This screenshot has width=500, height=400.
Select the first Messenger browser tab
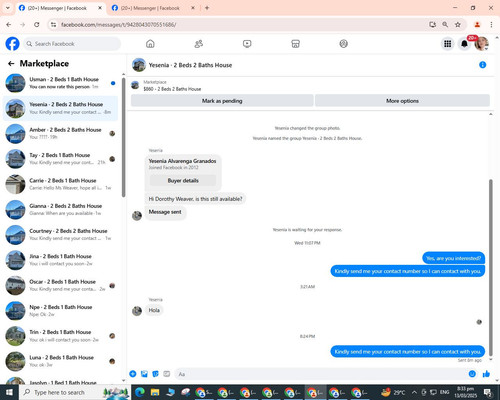[x=60, y=8]
